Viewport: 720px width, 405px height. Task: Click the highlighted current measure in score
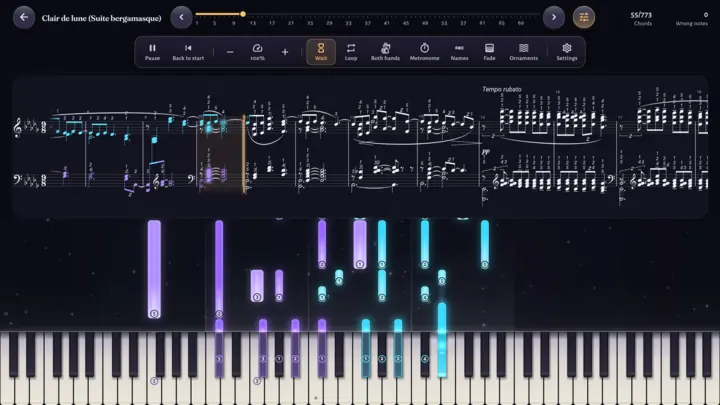(x=221, y=155)
